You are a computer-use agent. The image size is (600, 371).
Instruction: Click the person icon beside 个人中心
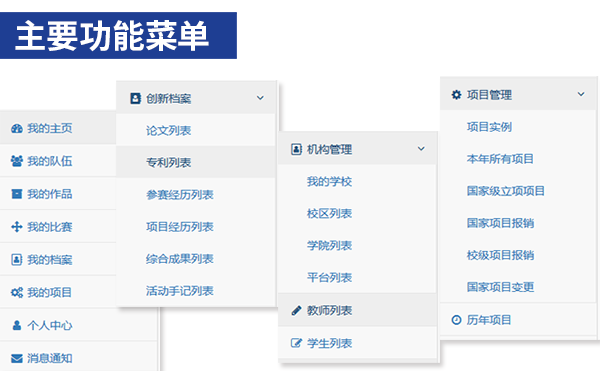coord(17,325)
